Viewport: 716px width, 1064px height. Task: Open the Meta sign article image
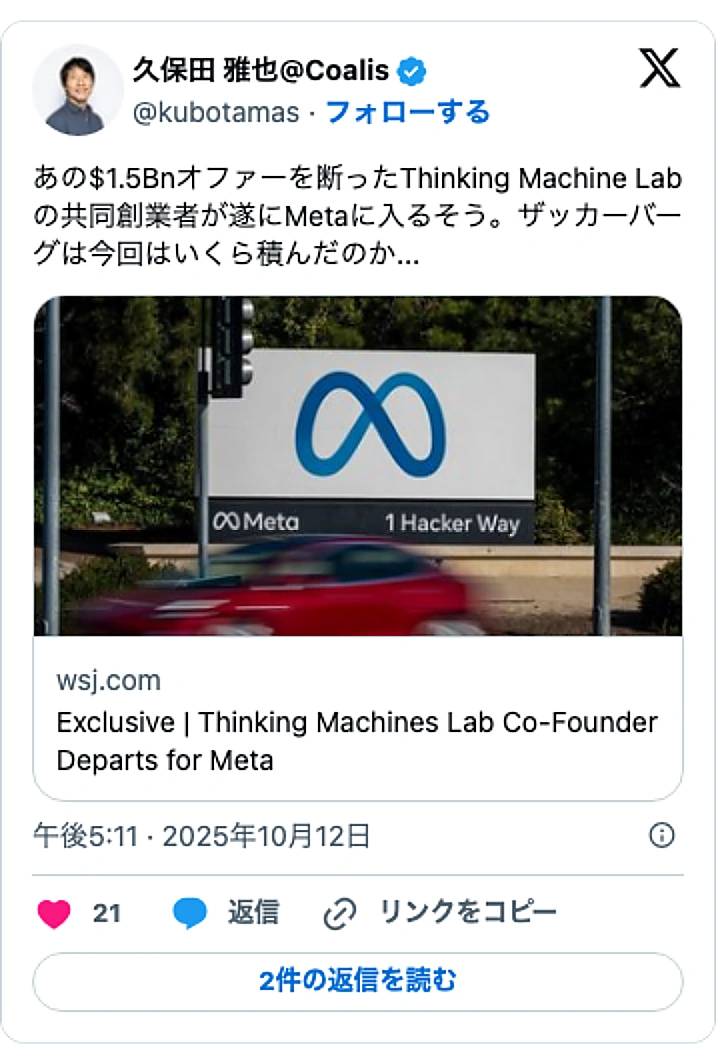tap(358, 466)
